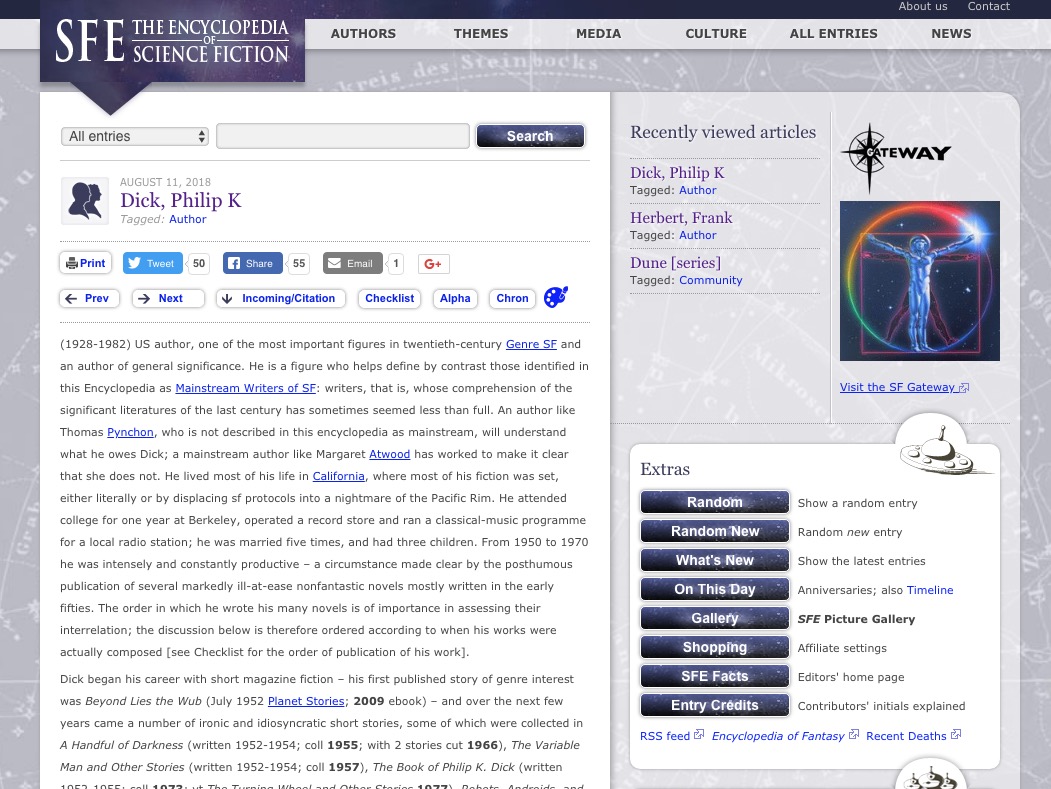Go to the Next entry
Viewport: 1051px width, 789px height.
point(168,298)
